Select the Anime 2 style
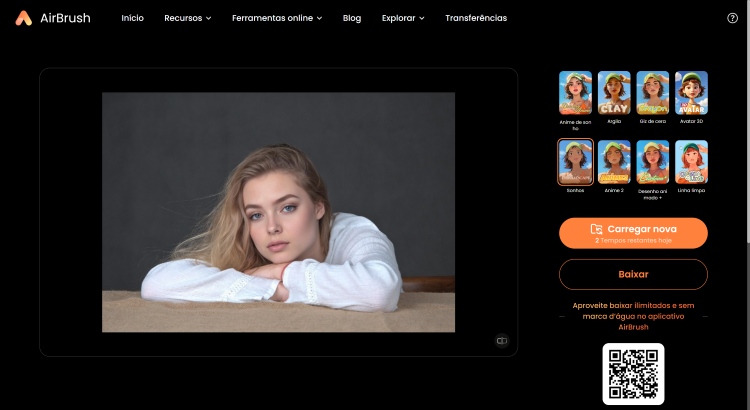The width and height of the screenshot is (750, 410). pyautogui.click(x=614, y=162)
